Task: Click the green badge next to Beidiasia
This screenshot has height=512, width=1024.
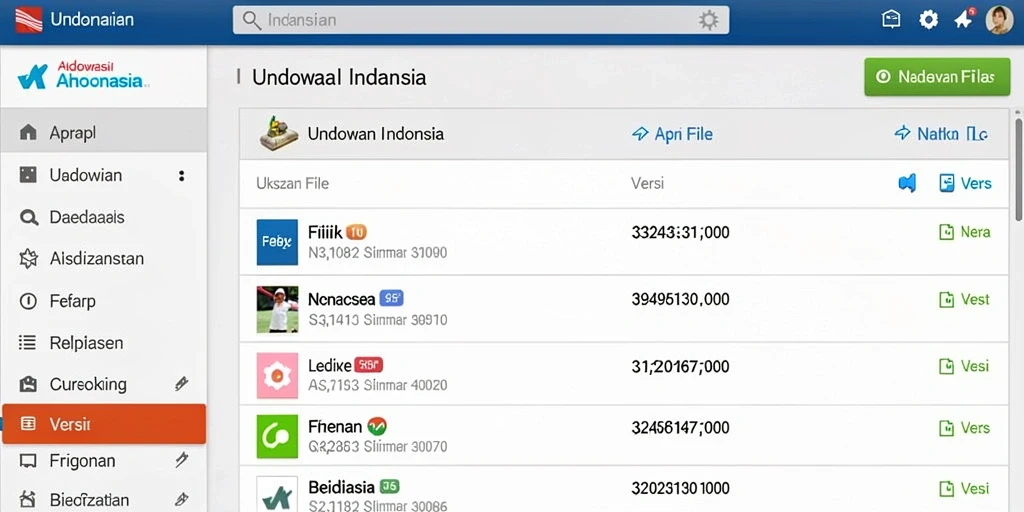Action: (389, 487)
